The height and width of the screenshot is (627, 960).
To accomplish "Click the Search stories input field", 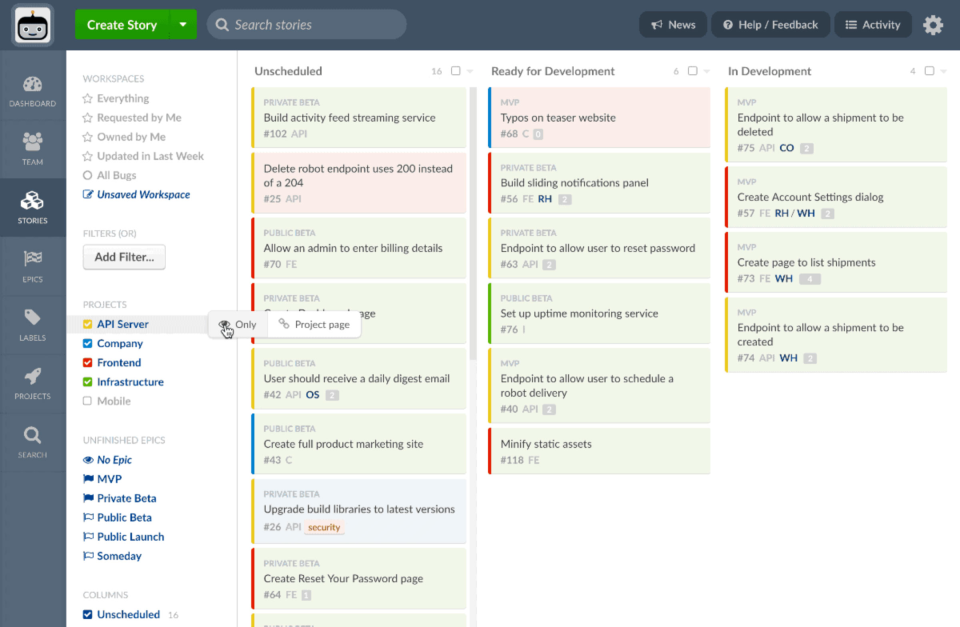I will [x=307, y=25].
